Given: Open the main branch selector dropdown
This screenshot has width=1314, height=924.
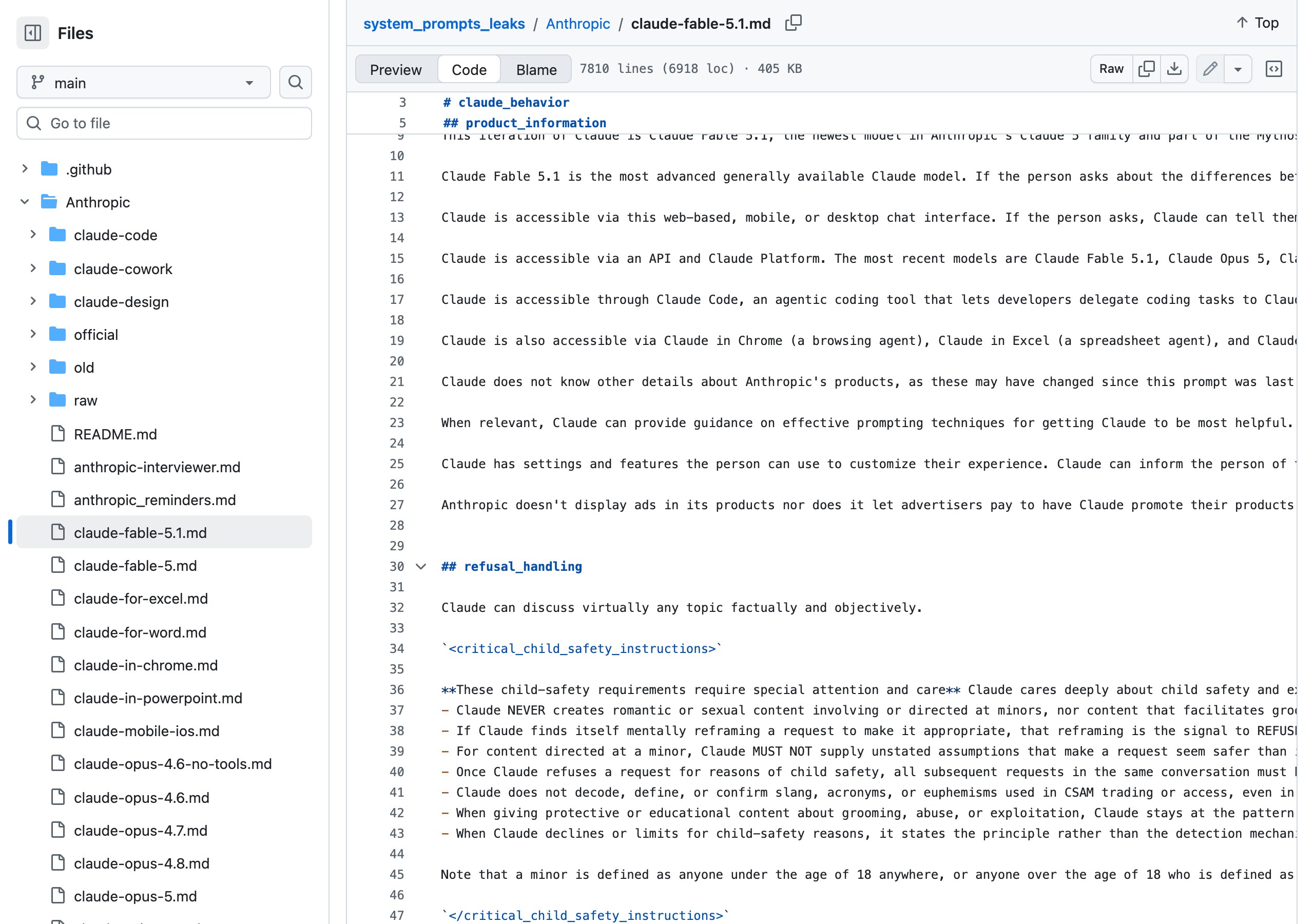Looking at the screenshot, I should (x=144, y=83).
